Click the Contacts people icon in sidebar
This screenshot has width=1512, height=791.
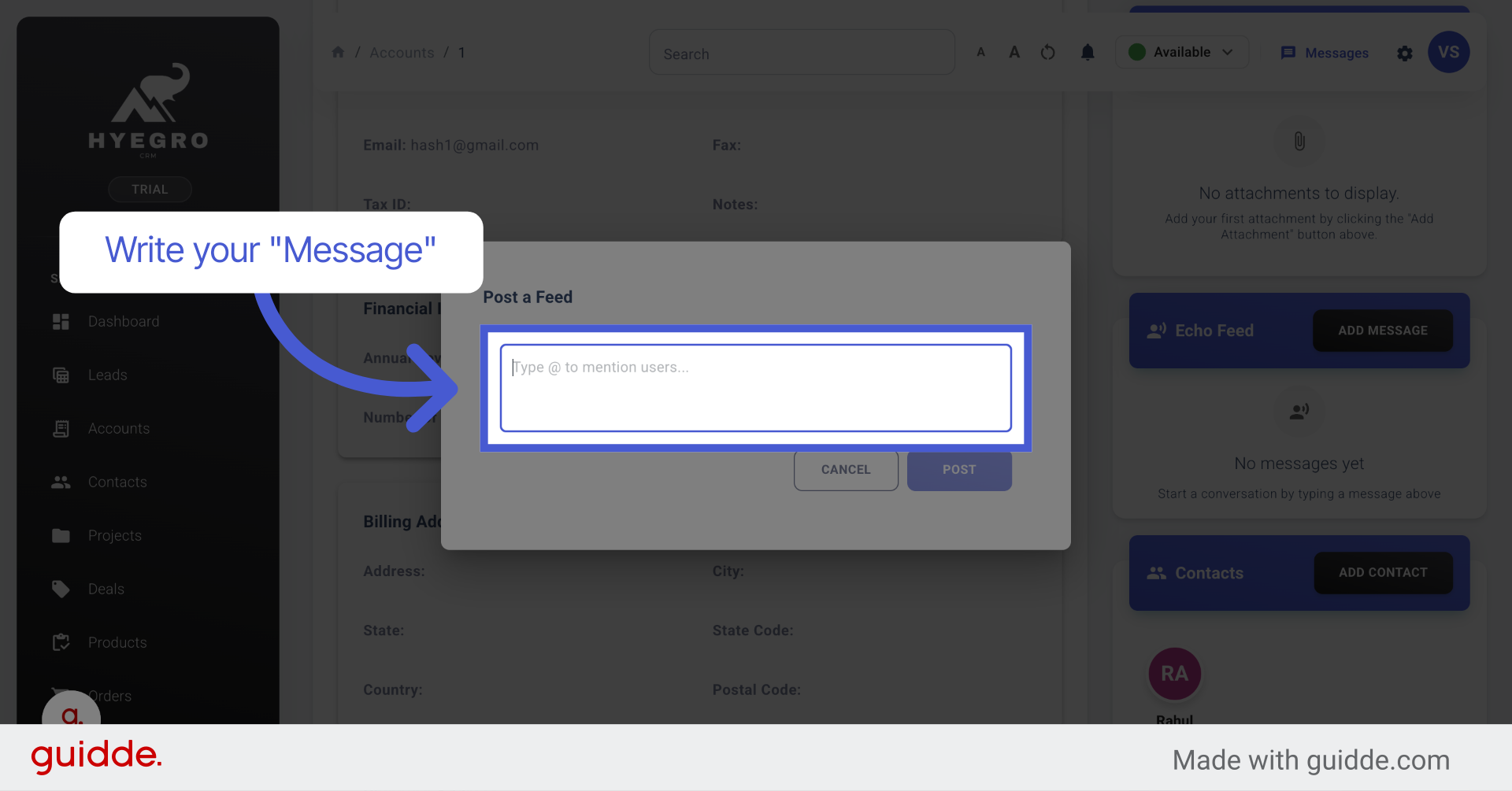coord(61,482)
